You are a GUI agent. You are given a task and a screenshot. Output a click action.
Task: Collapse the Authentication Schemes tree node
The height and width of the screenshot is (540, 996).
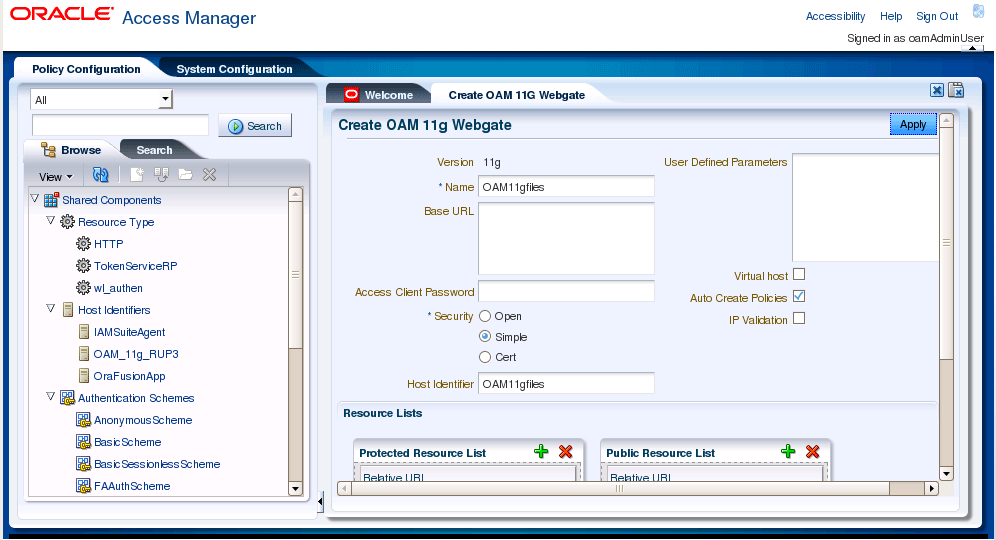(51, 396)
